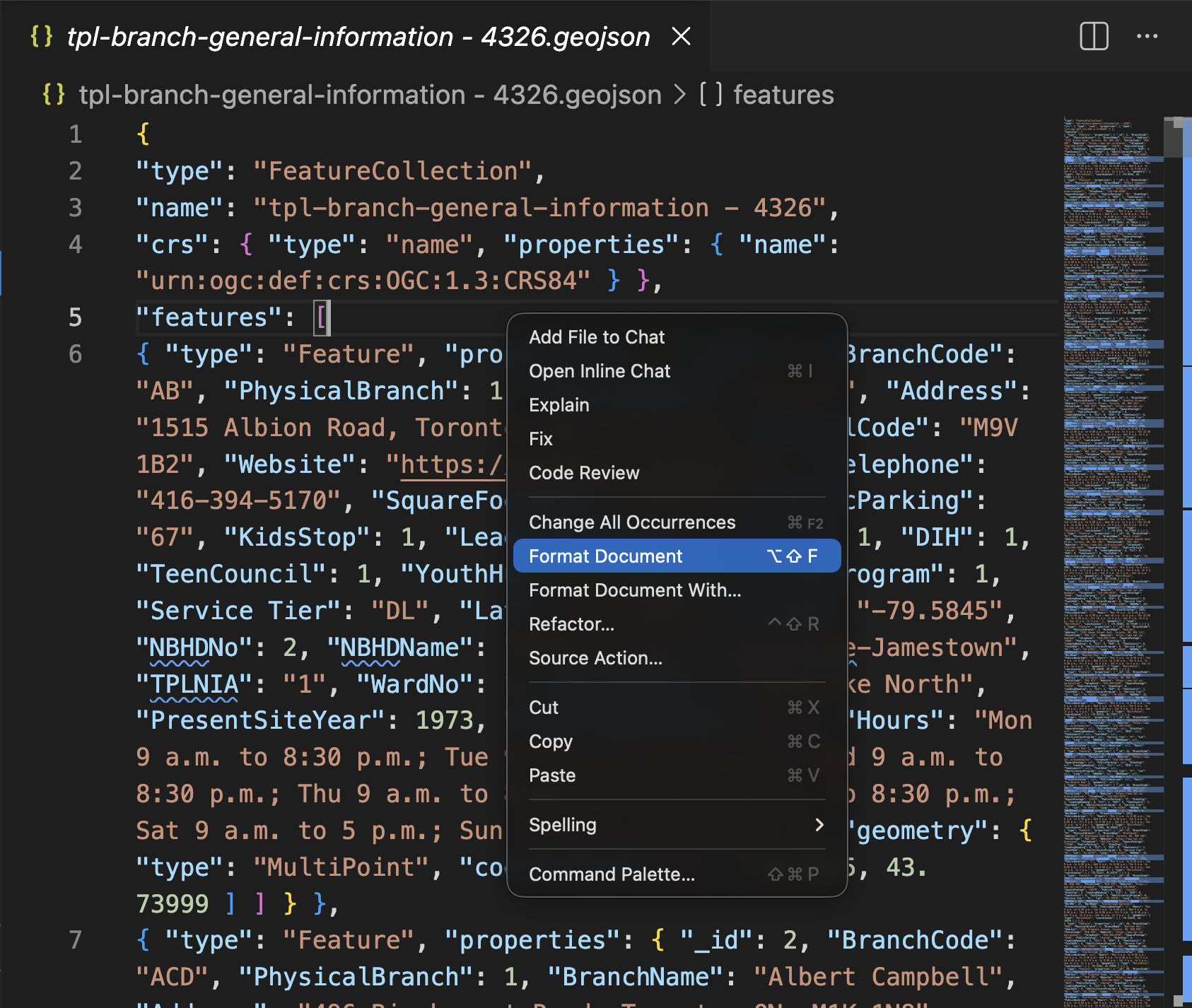
Task: Click the "NBHDNo" underlined key
Action: (x=194, y=647)
